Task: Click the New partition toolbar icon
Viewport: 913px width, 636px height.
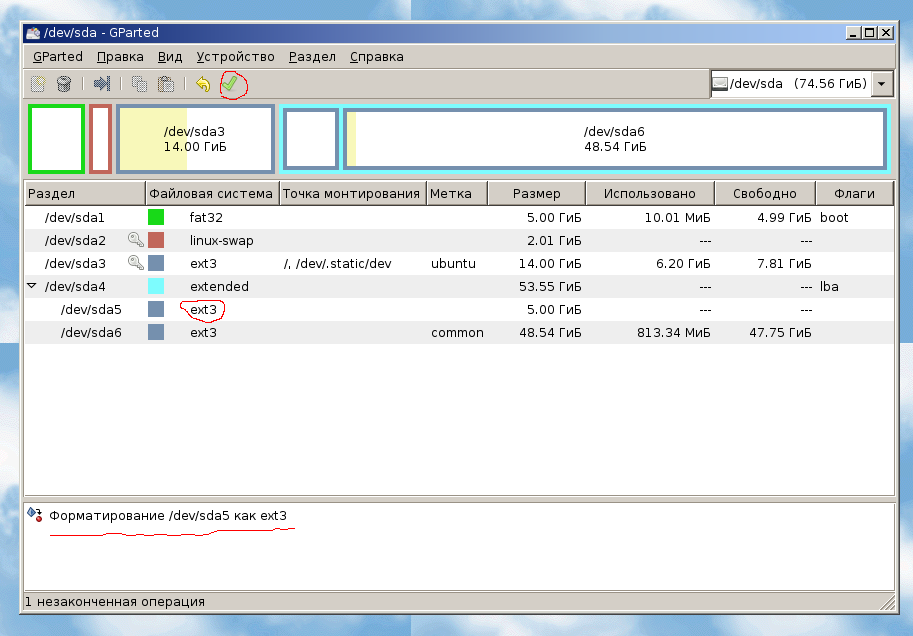Action: coord(38,84)
